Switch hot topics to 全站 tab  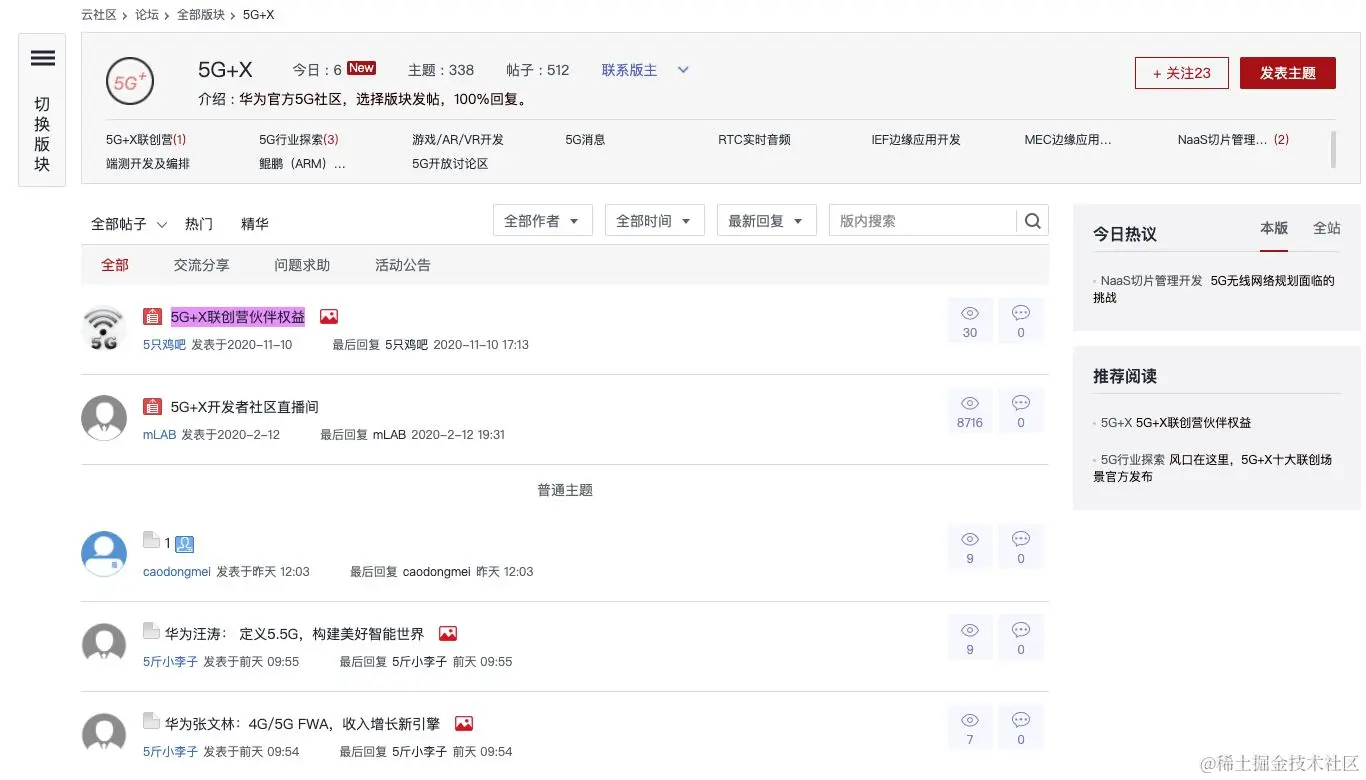(1327, 228)
